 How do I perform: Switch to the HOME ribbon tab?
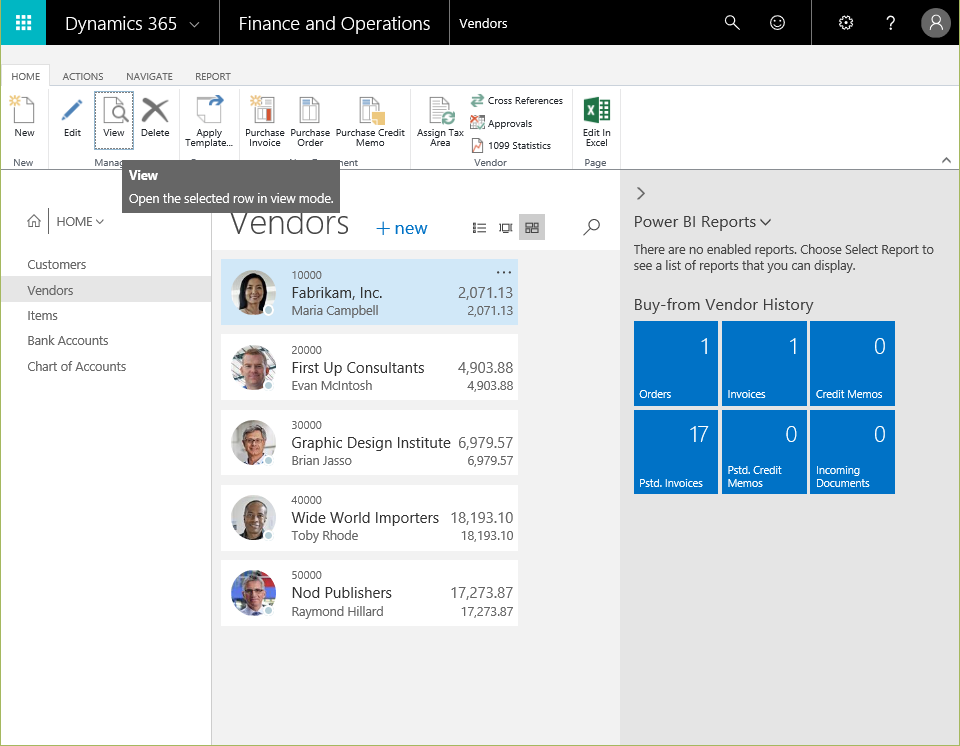[x=26, y=77]
